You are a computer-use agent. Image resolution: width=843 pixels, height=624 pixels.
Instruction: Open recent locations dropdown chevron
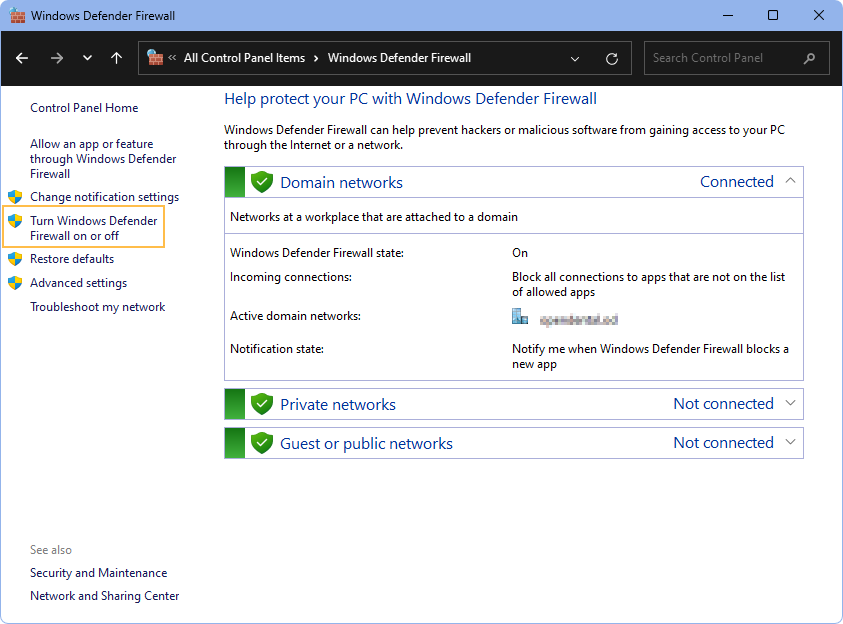[87, 58]
